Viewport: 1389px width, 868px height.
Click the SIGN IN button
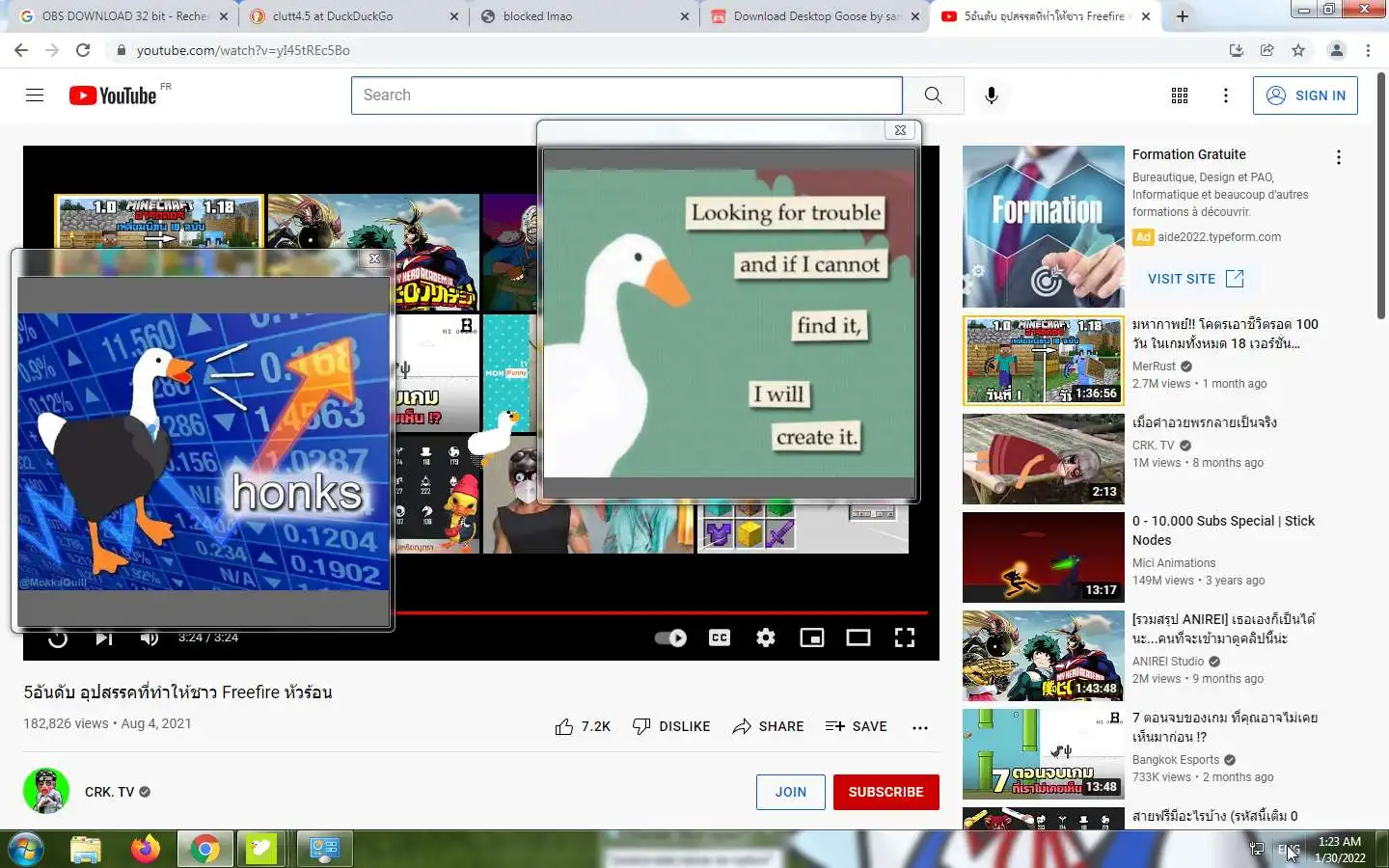tap(1305, 95)
